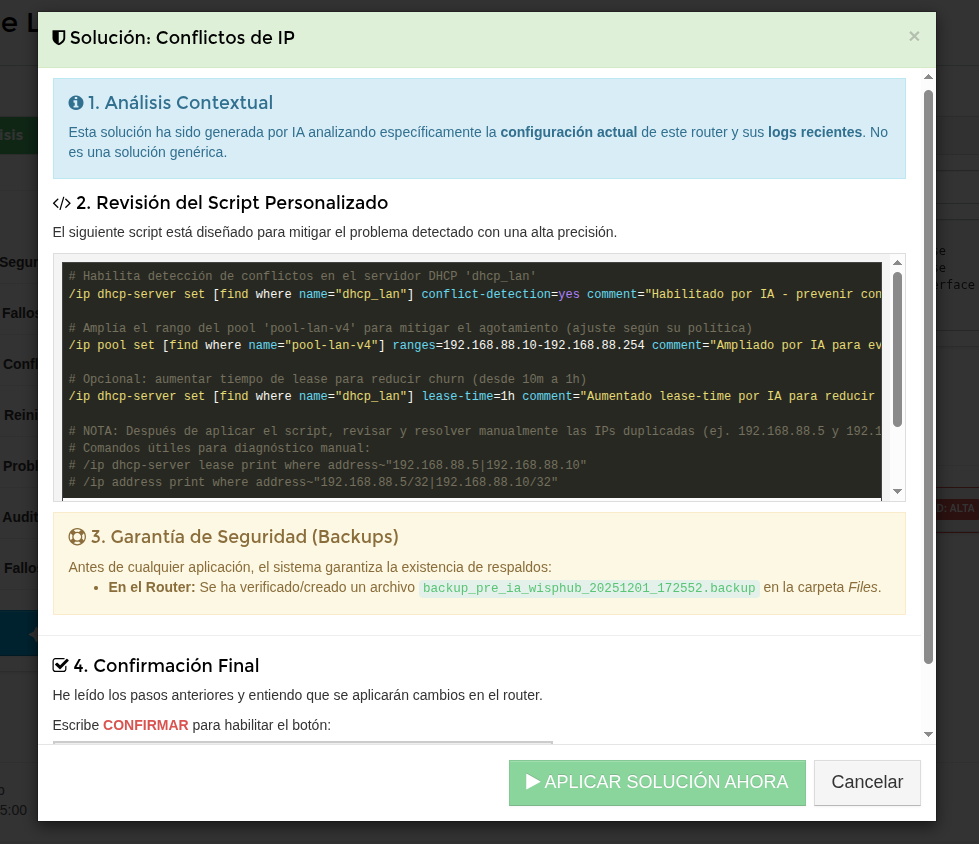
Task: Click the script code box scrollbar thumb
Action: point(897,350)
